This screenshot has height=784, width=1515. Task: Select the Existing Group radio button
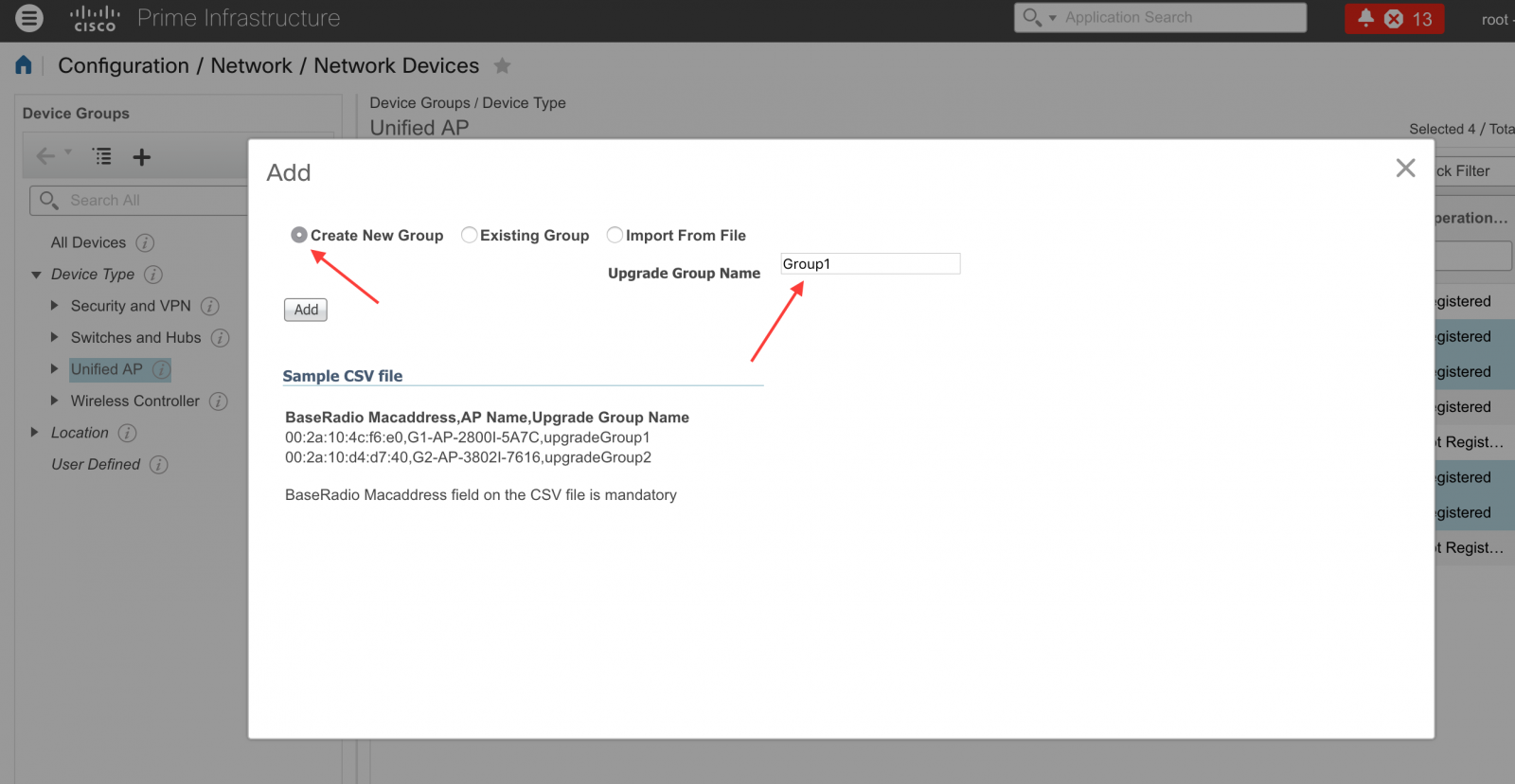(469, 235)
